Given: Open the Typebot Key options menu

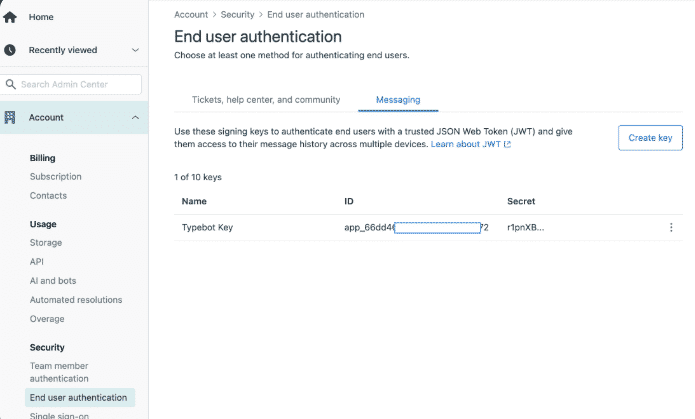Looking at the screenshot, I should (x=670, y=228).
